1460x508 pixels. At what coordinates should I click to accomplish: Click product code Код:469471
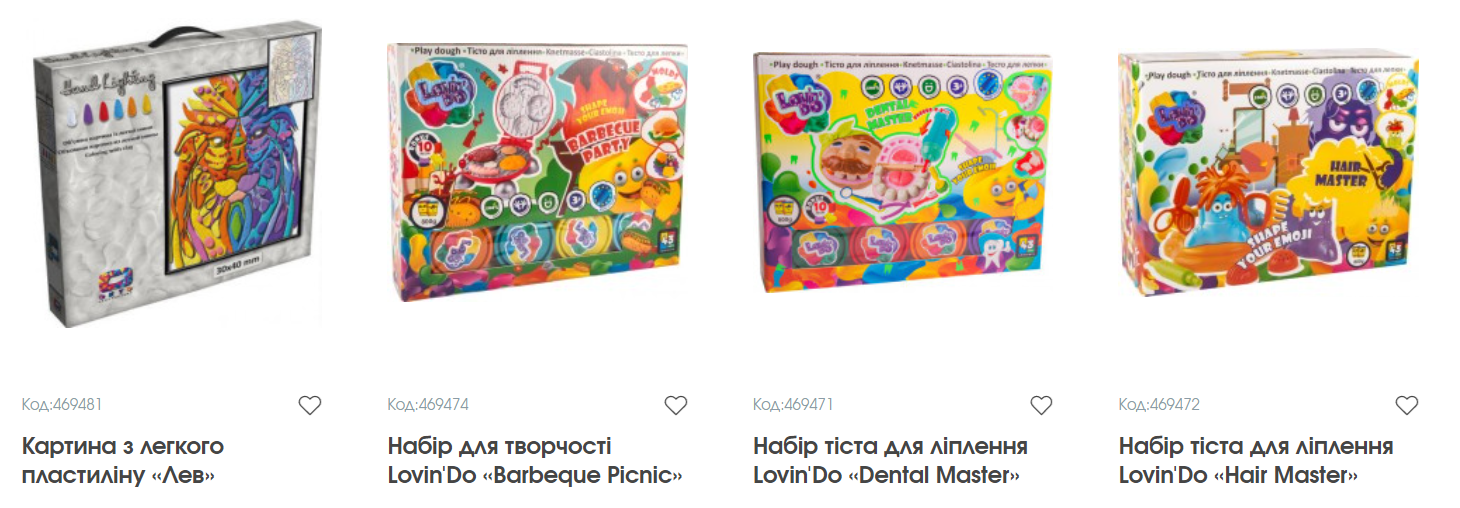(793, 405)
